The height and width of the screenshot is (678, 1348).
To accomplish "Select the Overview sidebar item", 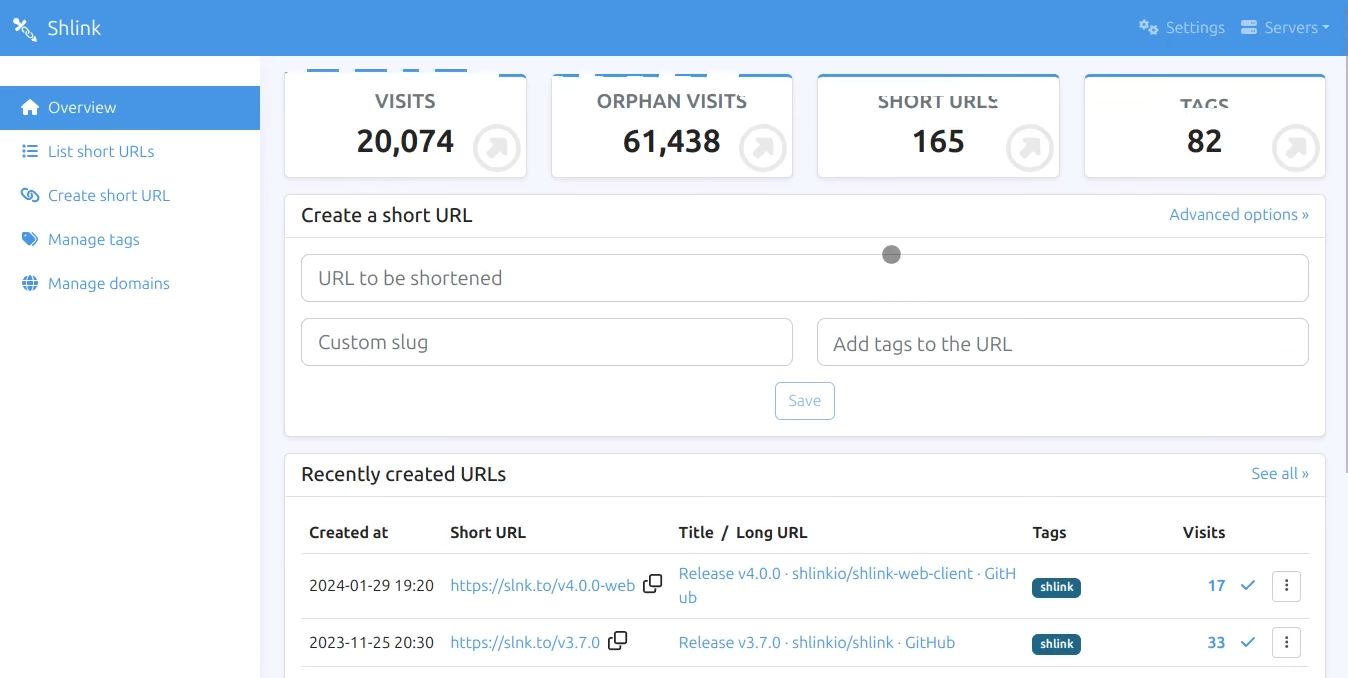I will [x=130, y=108].
